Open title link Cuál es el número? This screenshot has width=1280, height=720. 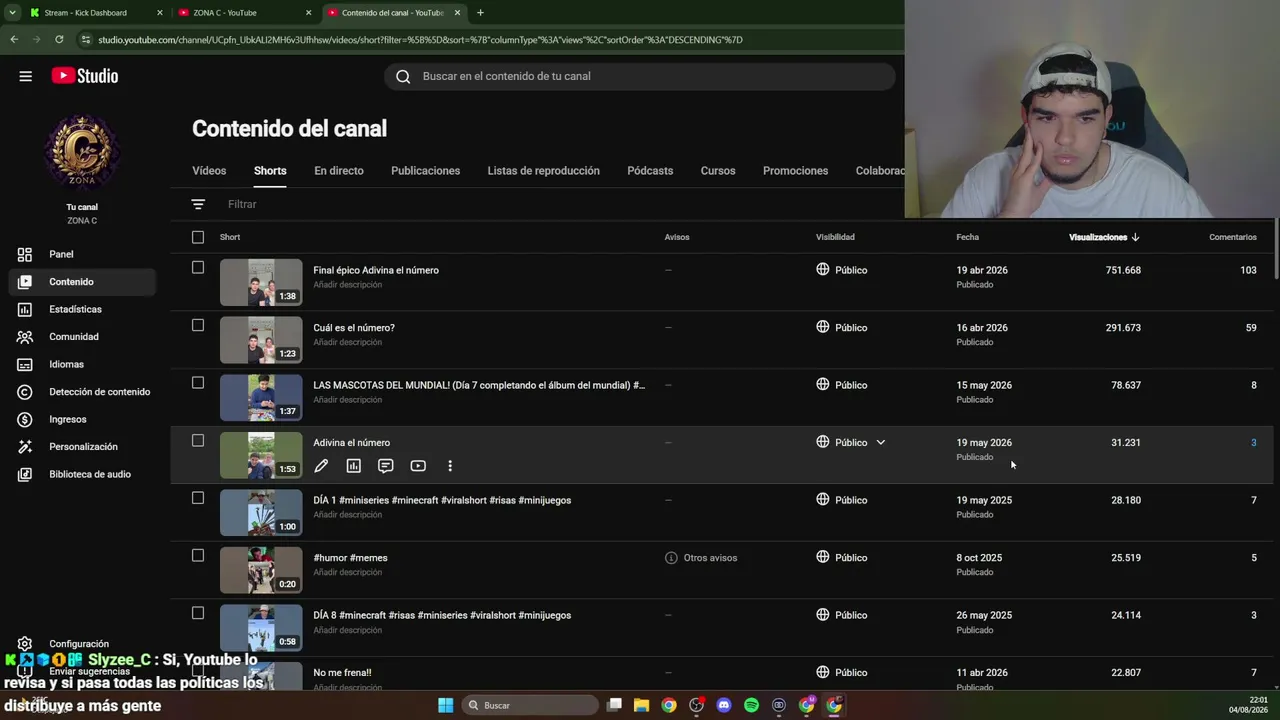click(354, 328)
